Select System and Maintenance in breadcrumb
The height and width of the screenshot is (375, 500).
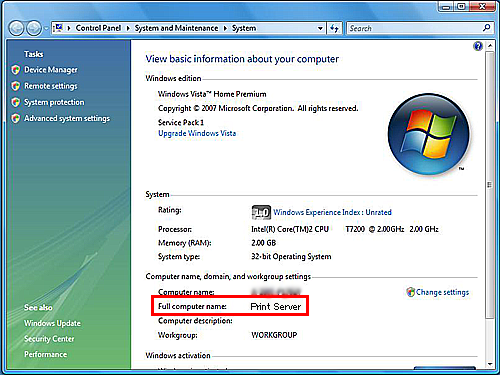coord(176,28)
